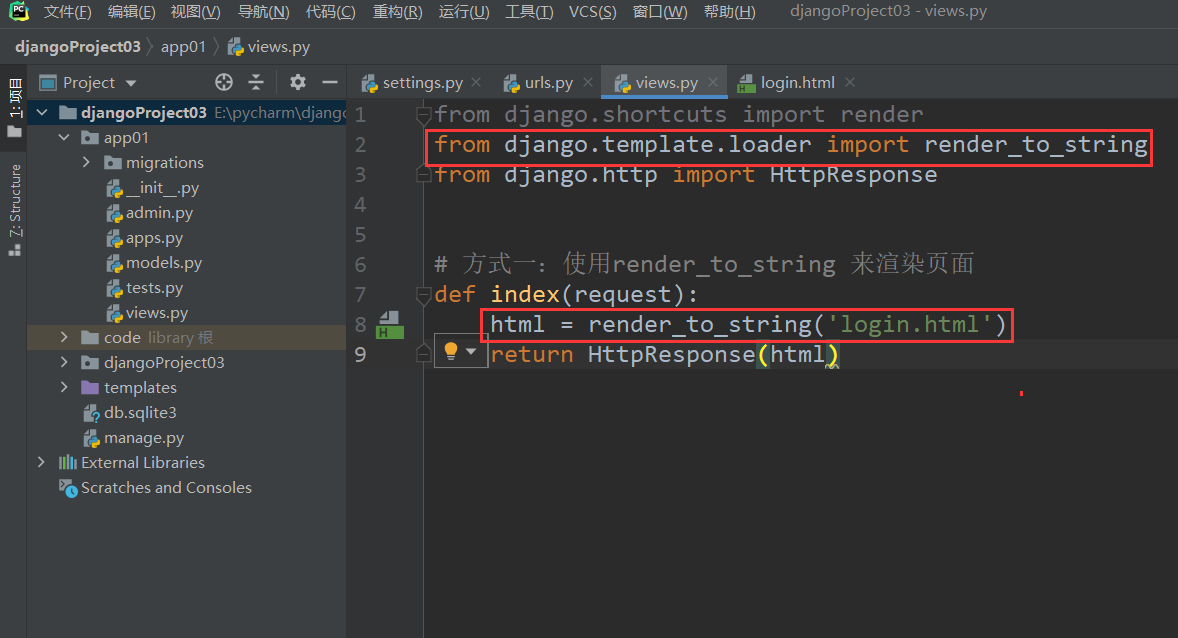The height and width of the screenshot is (638, 1178).
Task: Click the locate opened file target icon
Action: [224, 83]
